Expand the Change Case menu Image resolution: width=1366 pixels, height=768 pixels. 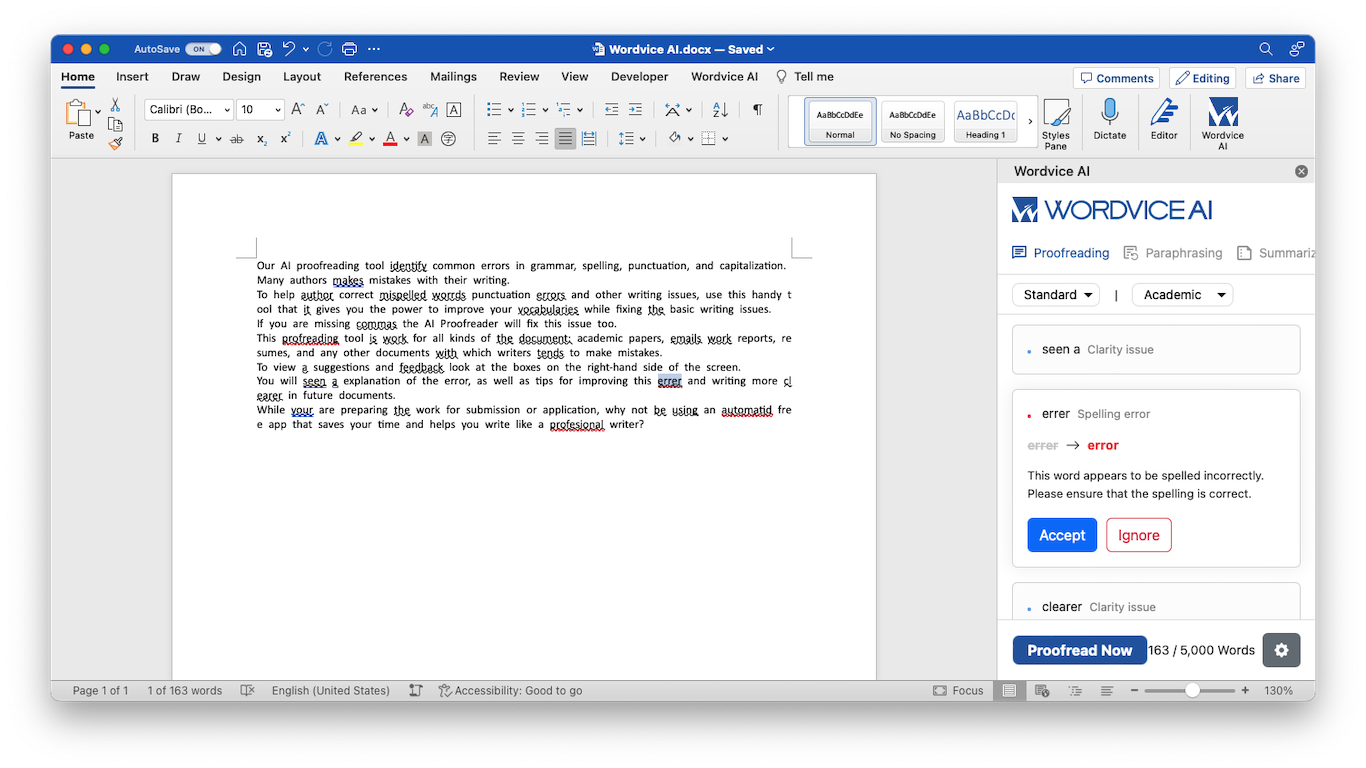[364, 110]
